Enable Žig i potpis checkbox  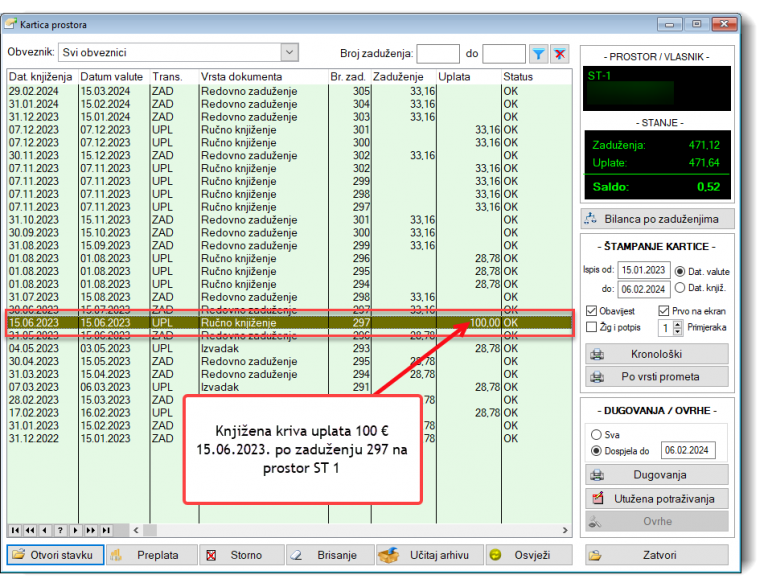click(x=592, y=327)
